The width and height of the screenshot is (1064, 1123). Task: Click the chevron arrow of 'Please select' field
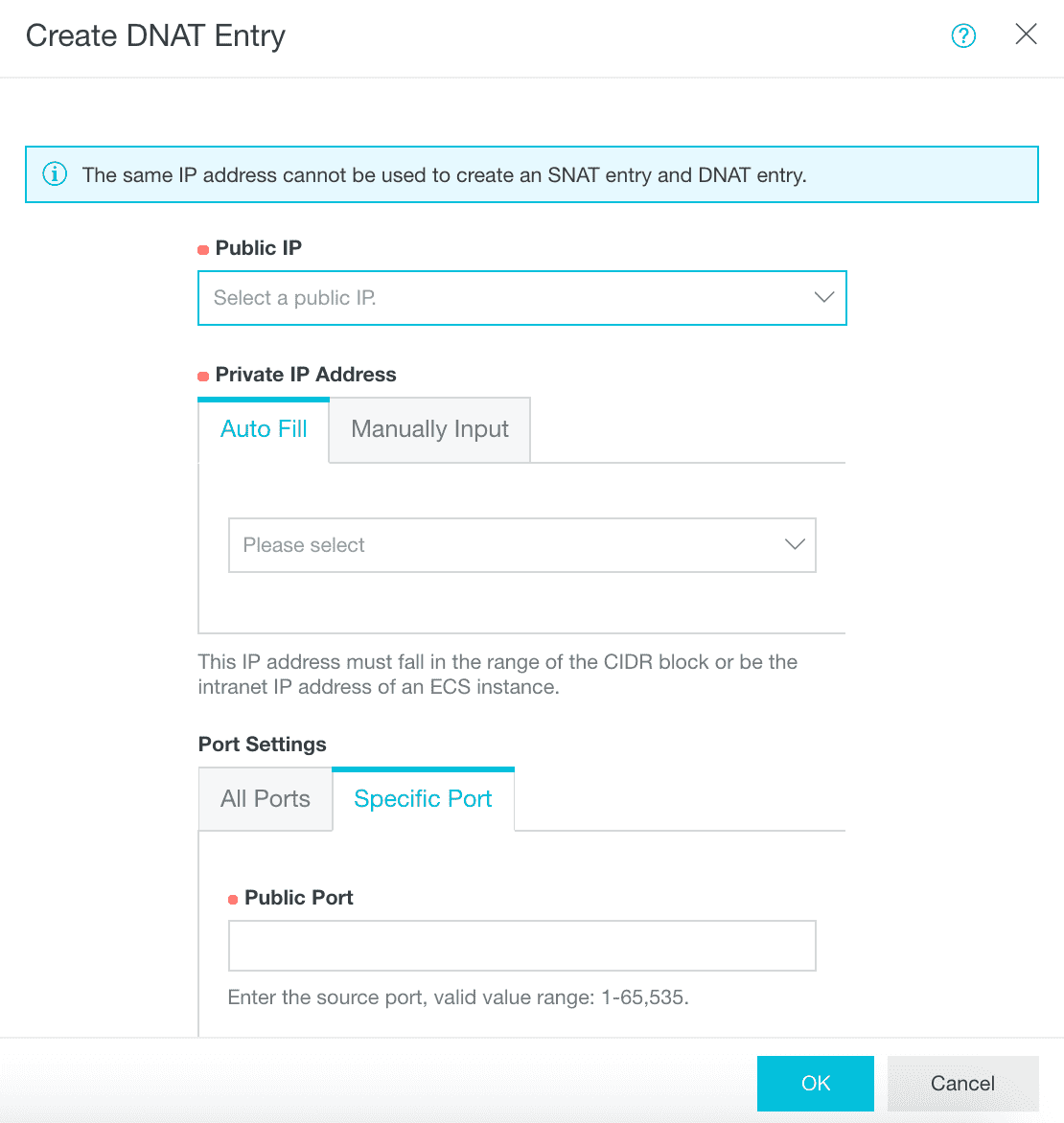pyautogui.click(x=795, y=545)
